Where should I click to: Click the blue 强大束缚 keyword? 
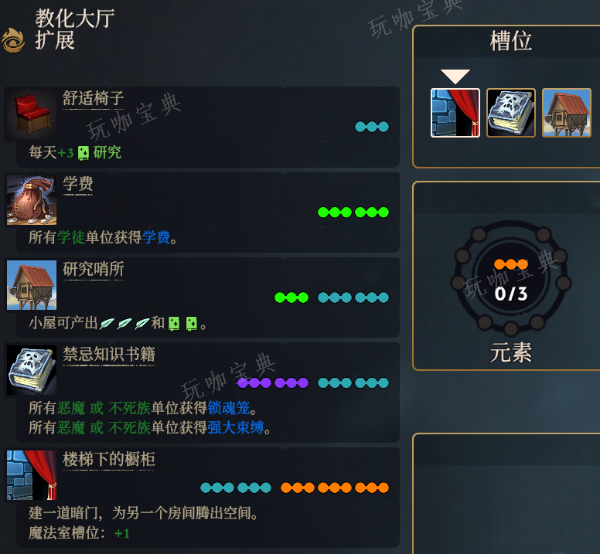(x=236, y=428)
